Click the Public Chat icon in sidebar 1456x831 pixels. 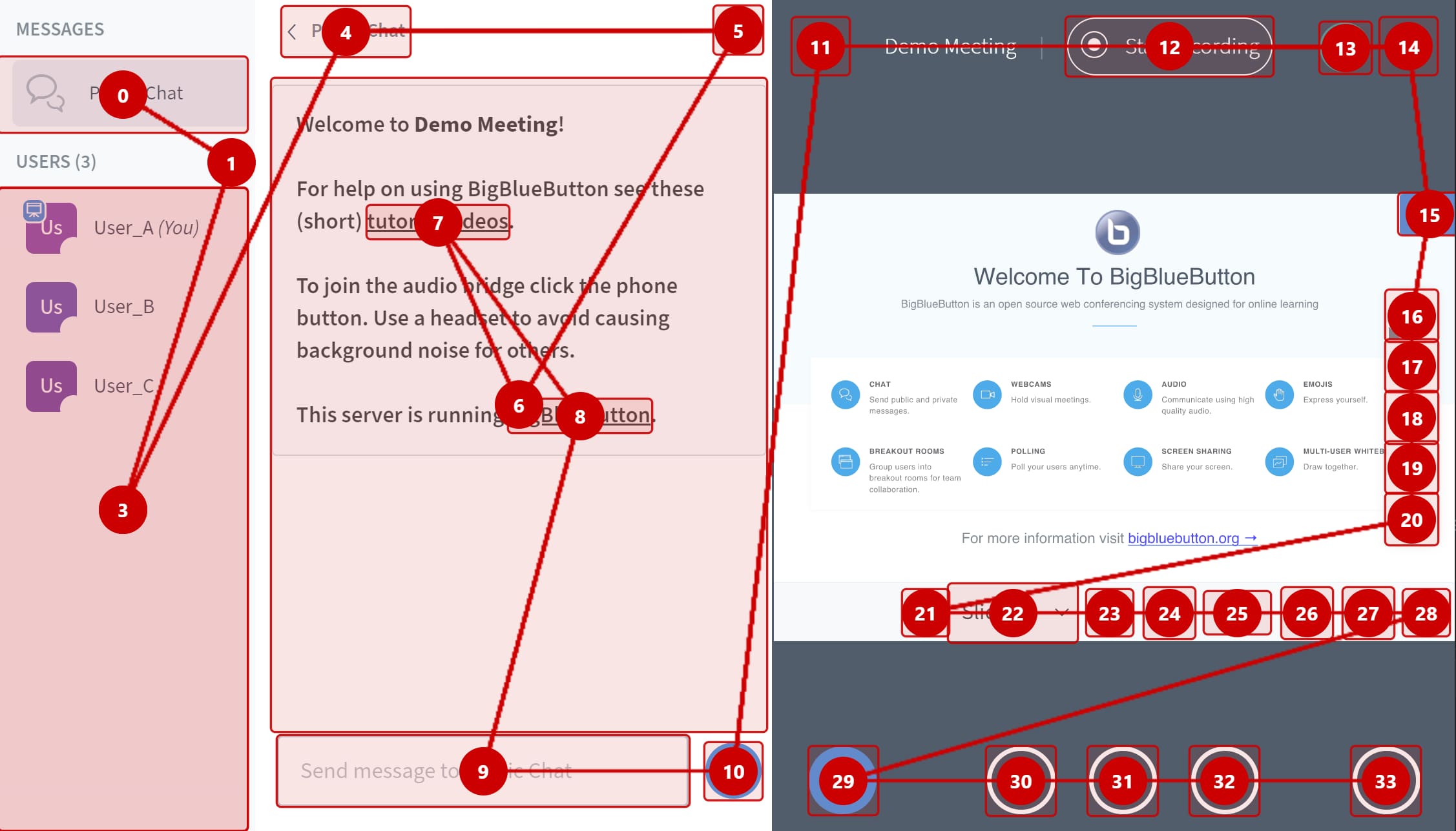click(x=40, y=92)
